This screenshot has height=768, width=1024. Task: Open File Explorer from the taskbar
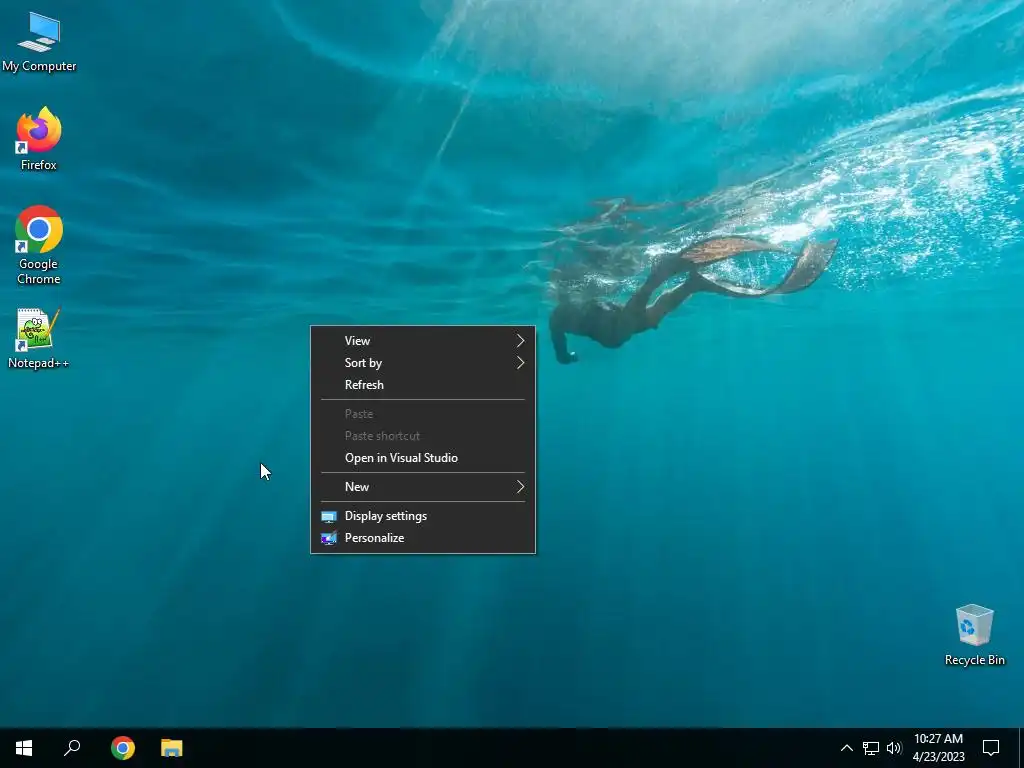pyautogui.click(x=172, y=748)
